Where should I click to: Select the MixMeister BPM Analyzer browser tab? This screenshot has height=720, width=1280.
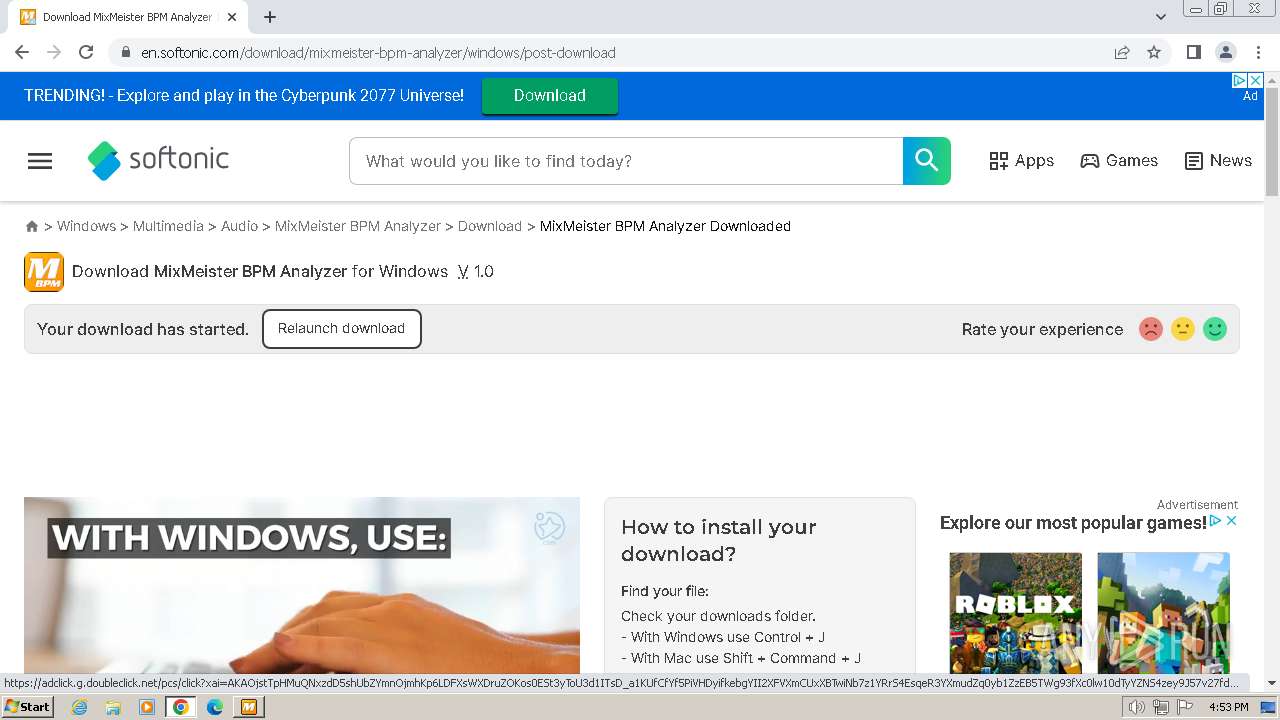[x=128, y=17]
